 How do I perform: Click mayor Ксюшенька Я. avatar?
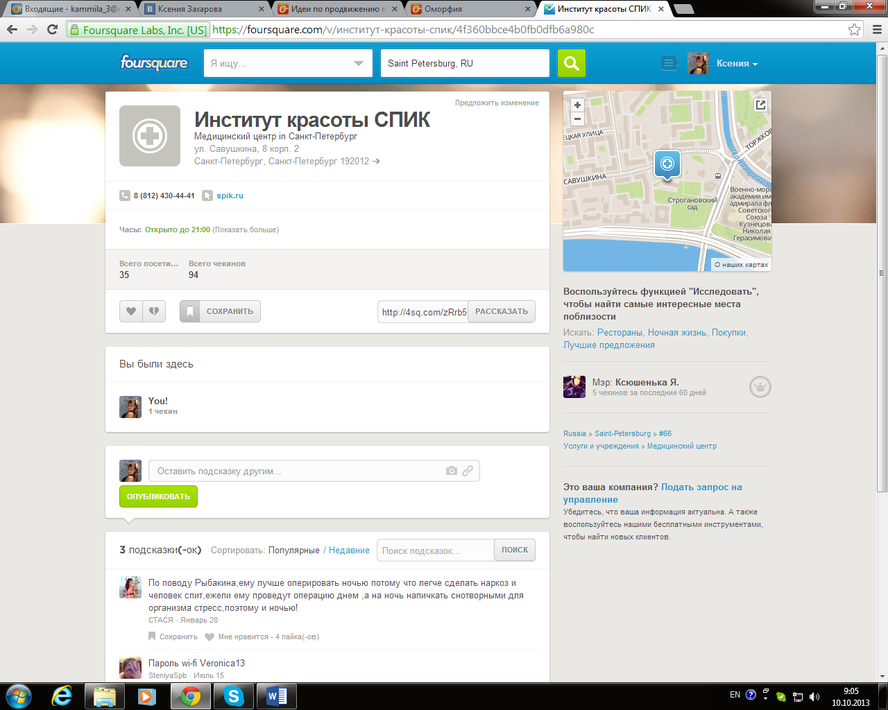click(x=574, y=387)
